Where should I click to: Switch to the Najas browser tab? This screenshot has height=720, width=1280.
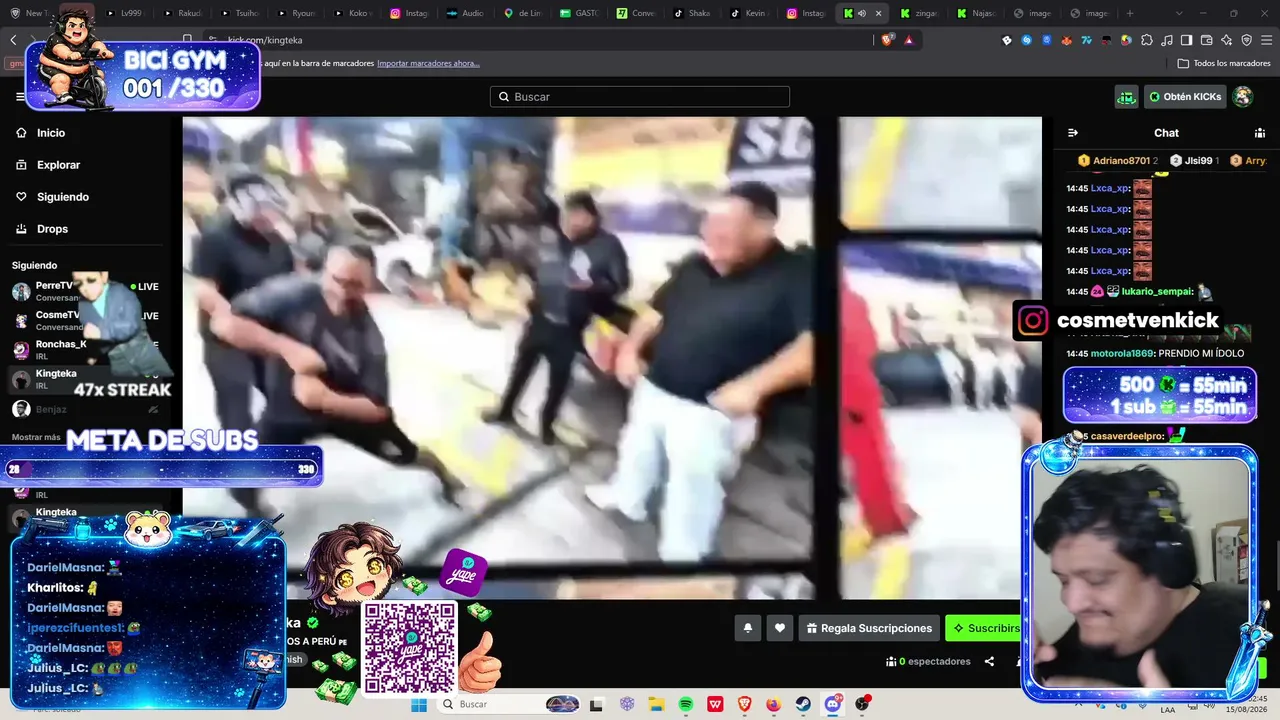click(x=977, y=14)
